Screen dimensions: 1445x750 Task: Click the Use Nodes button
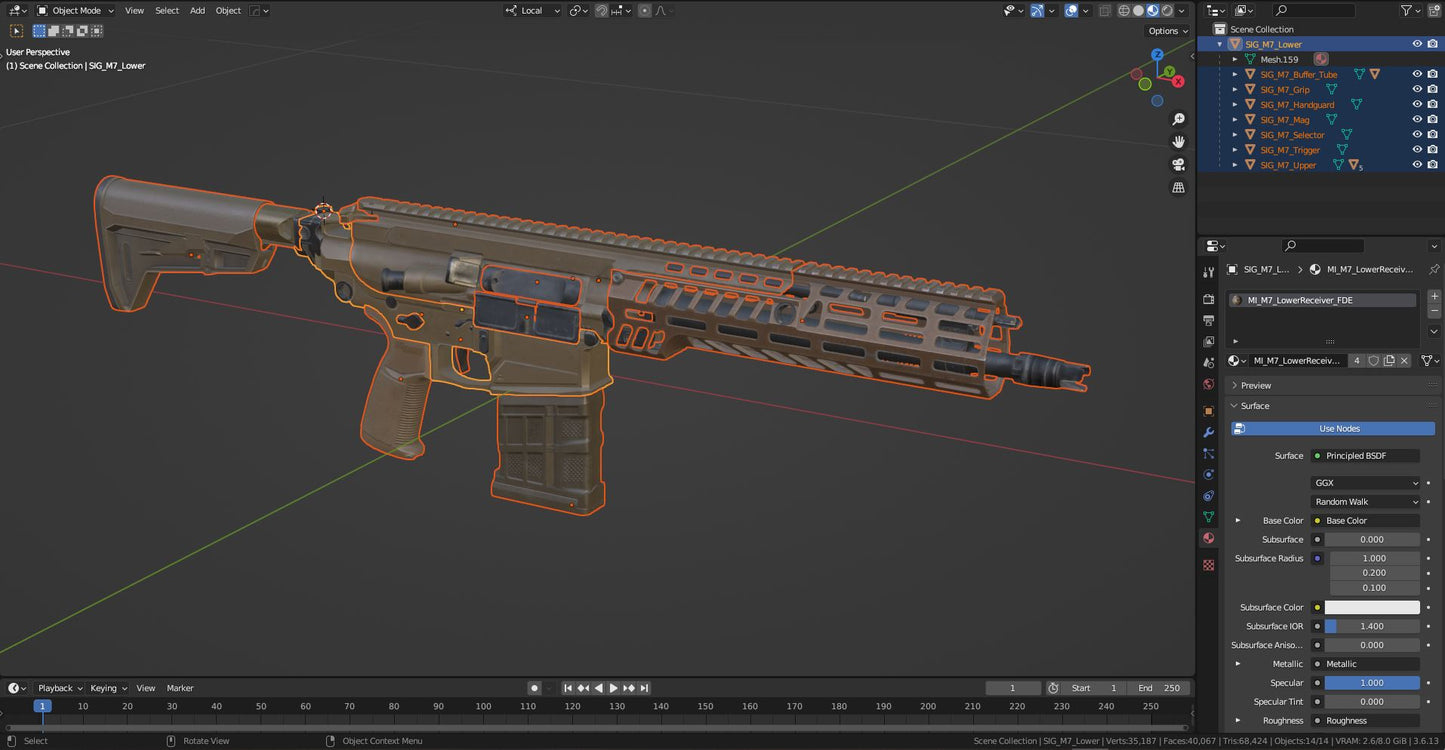coord(1332,428)
